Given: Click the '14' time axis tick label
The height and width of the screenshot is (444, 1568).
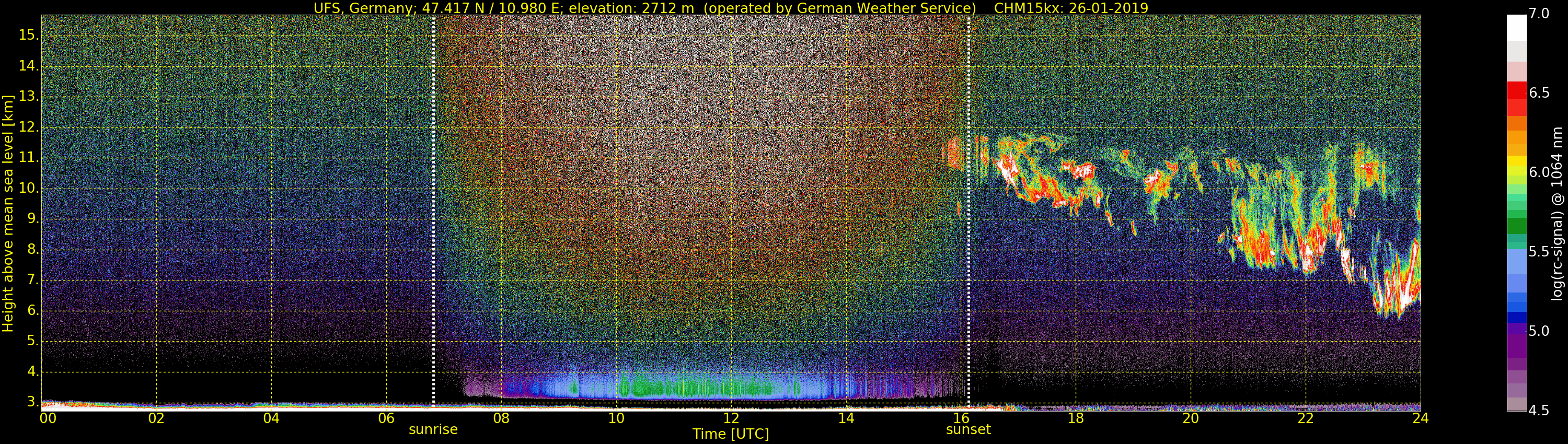Looking at the screenshot, I should point(846,418).
